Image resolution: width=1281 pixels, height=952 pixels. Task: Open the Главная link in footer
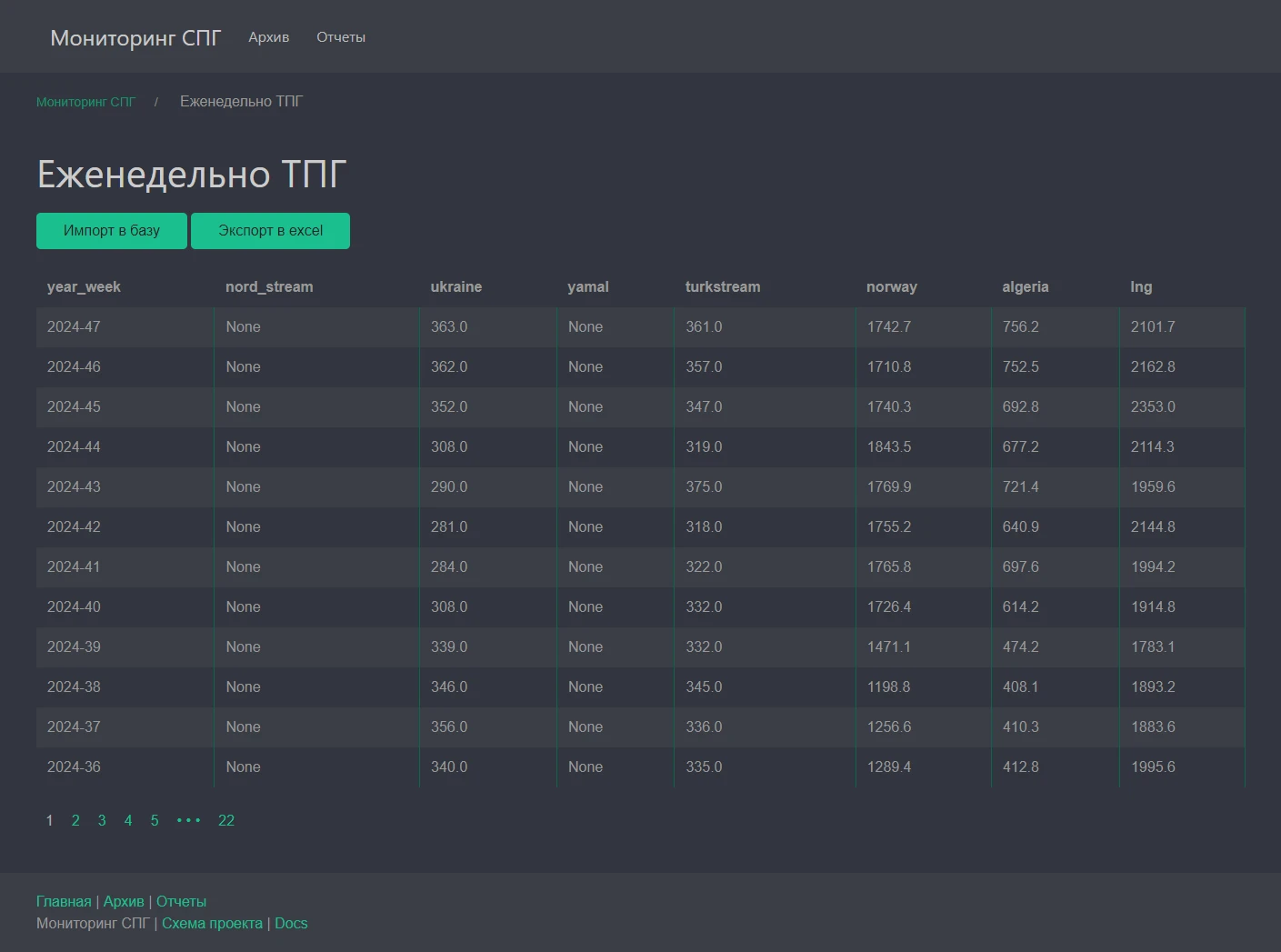[64, 901]
